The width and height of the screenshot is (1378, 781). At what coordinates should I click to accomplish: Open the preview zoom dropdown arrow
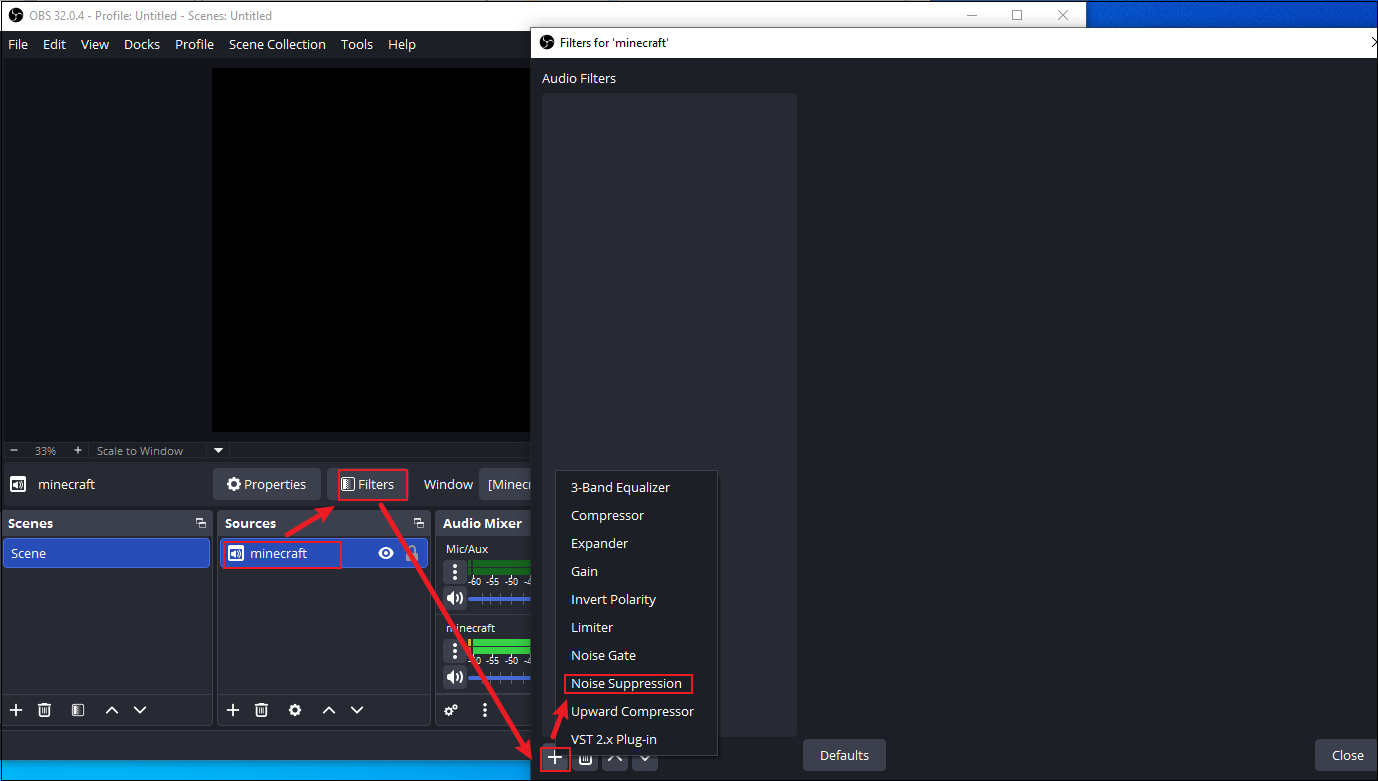(218, 450)
